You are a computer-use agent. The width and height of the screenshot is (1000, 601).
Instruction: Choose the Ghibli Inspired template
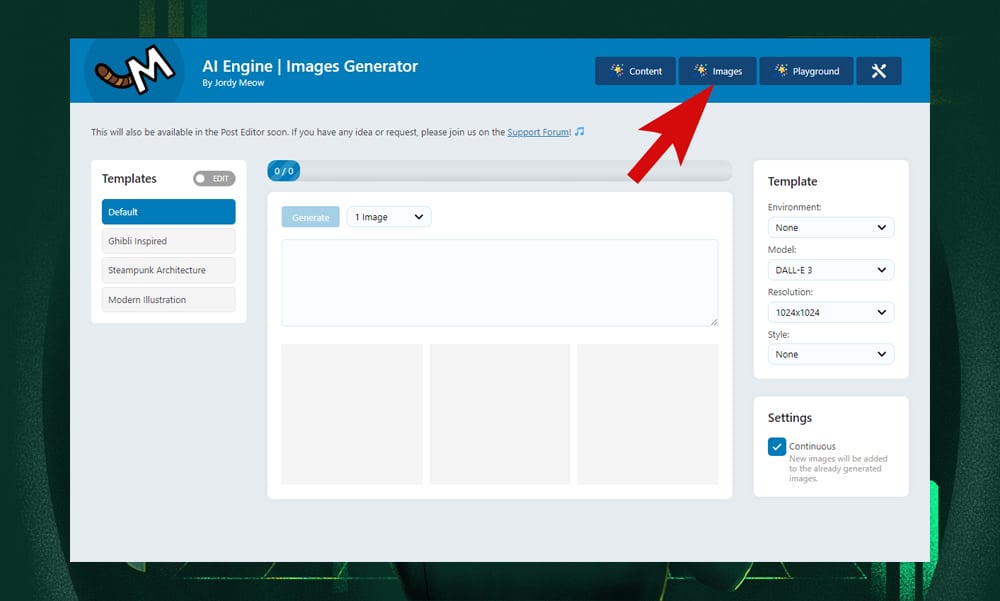168,241
